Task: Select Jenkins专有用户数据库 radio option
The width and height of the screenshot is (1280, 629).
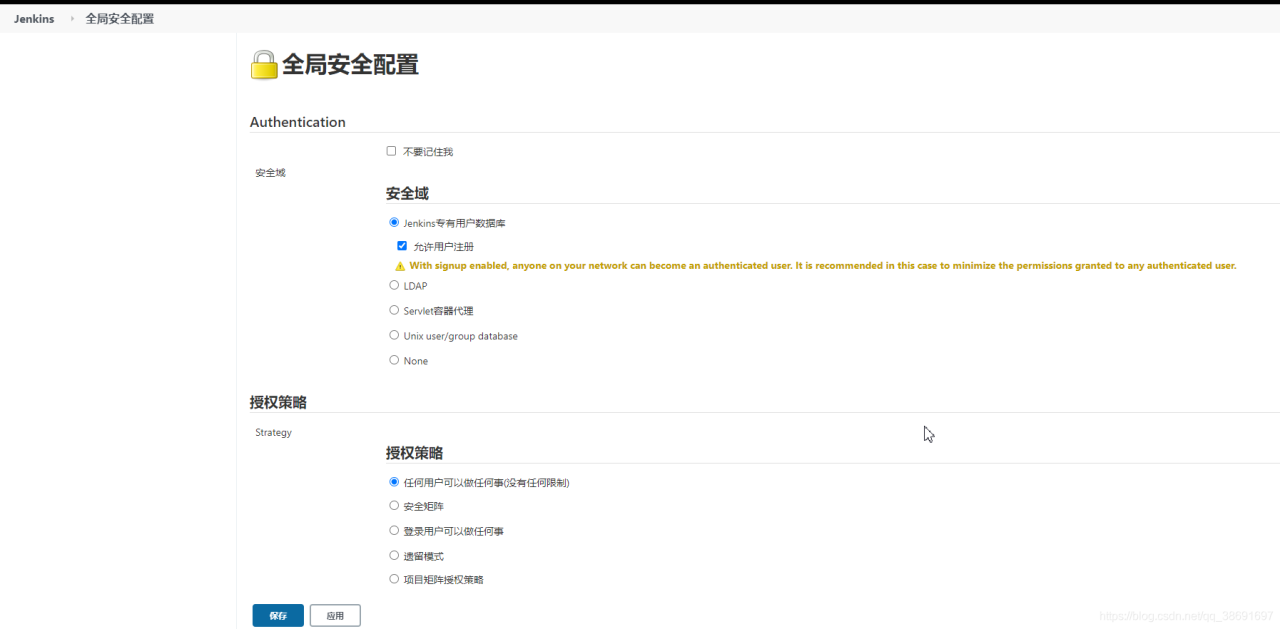Action: [394, 222]
